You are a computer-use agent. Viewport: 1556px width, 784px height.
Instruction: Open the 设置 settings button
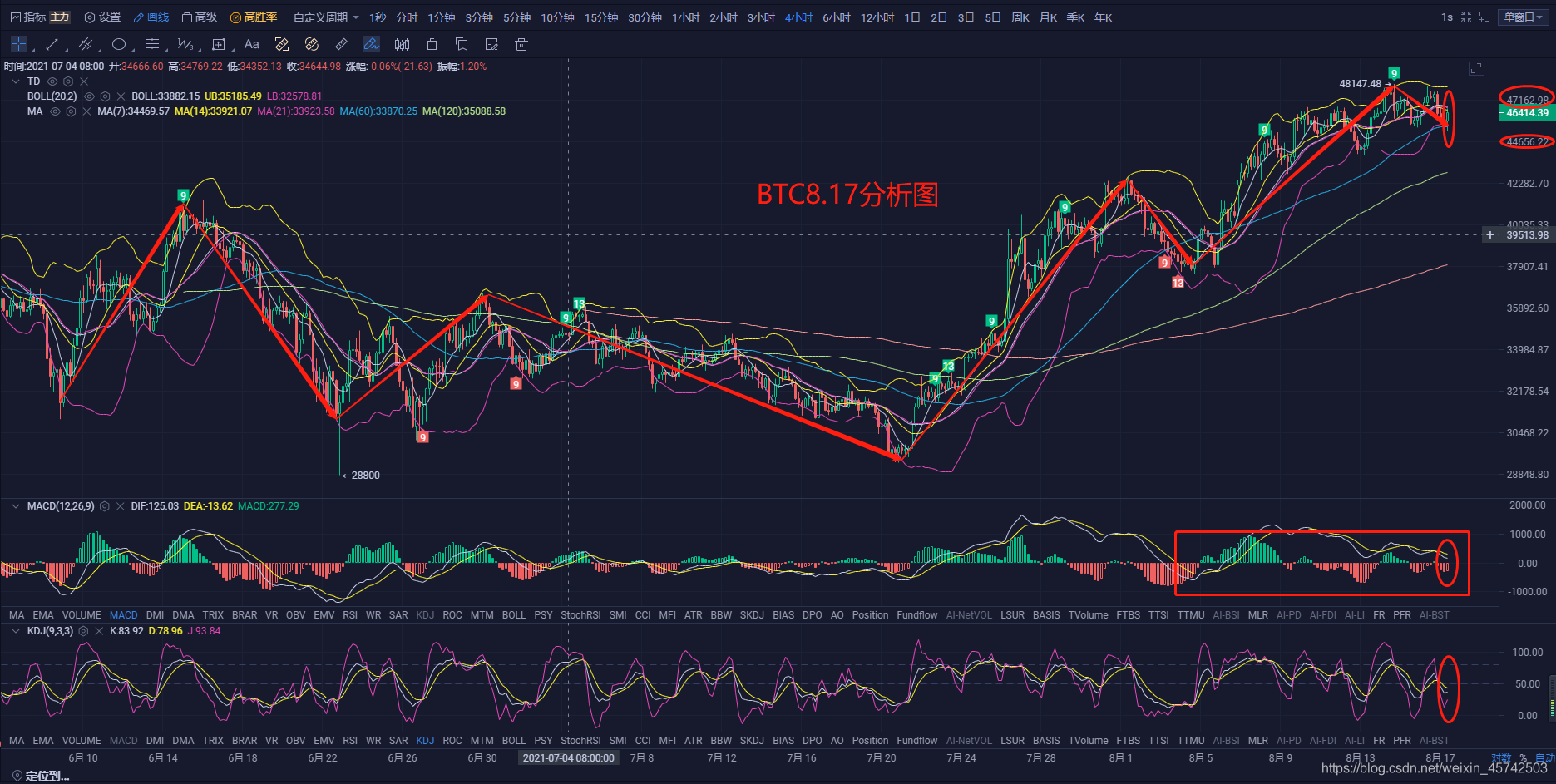103,17
